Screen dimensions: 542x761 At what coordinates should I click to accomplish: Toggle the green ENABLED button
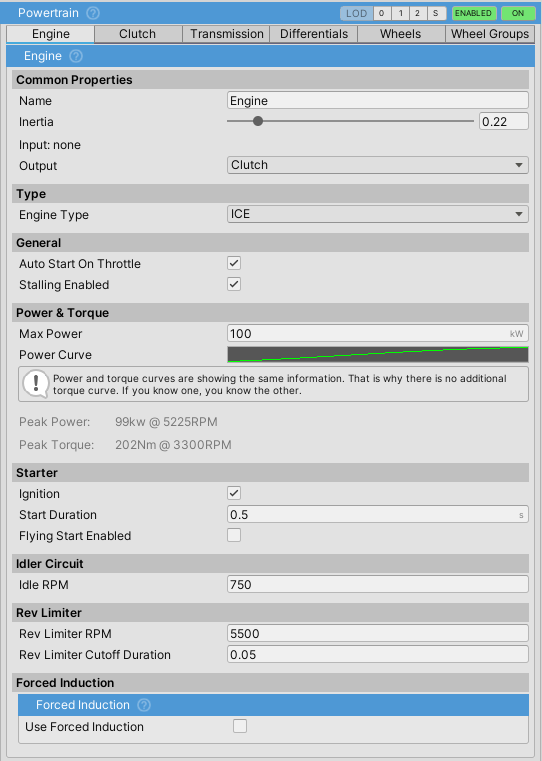pos(474,13)
